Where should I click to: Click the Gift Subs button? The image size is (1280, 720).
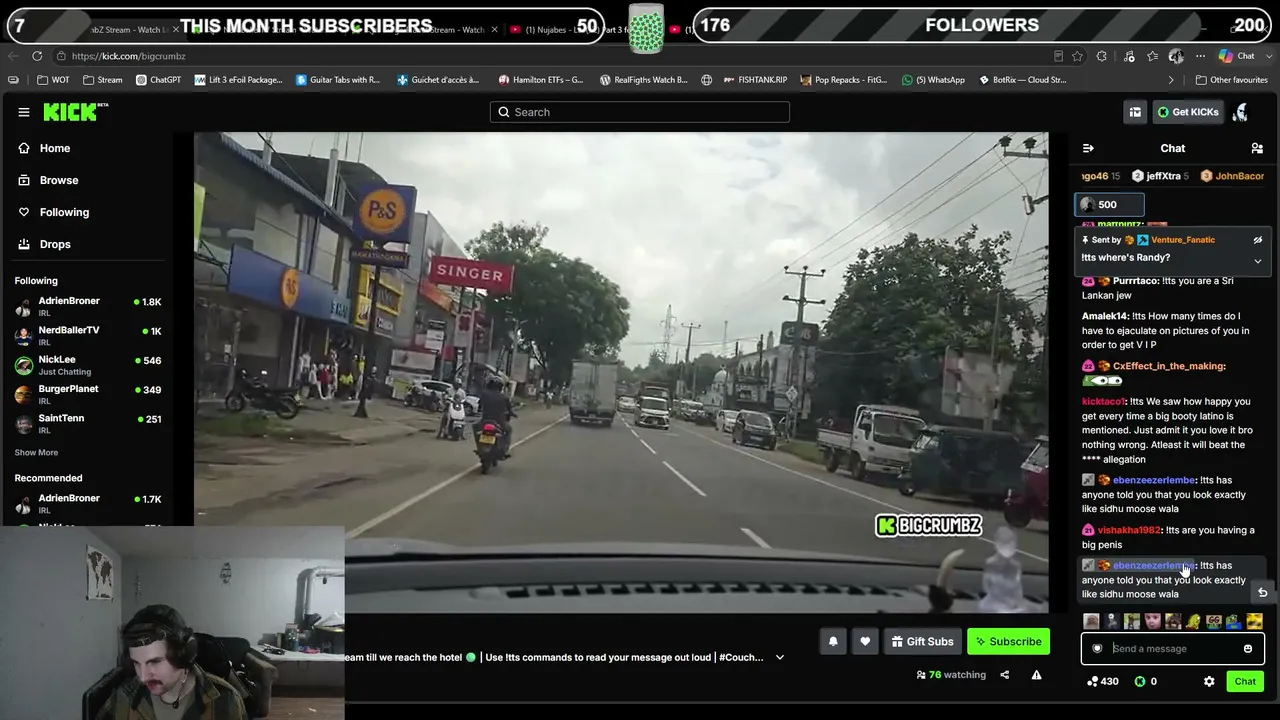click(x=922, y=642)
